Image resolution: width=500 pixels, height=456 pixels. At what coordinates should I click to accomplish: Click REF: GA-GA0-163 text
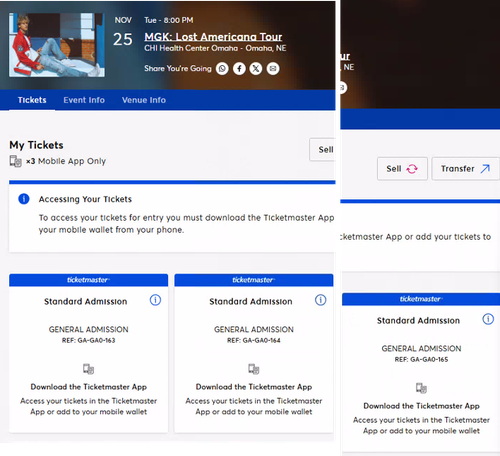click(x=89, y=340)
